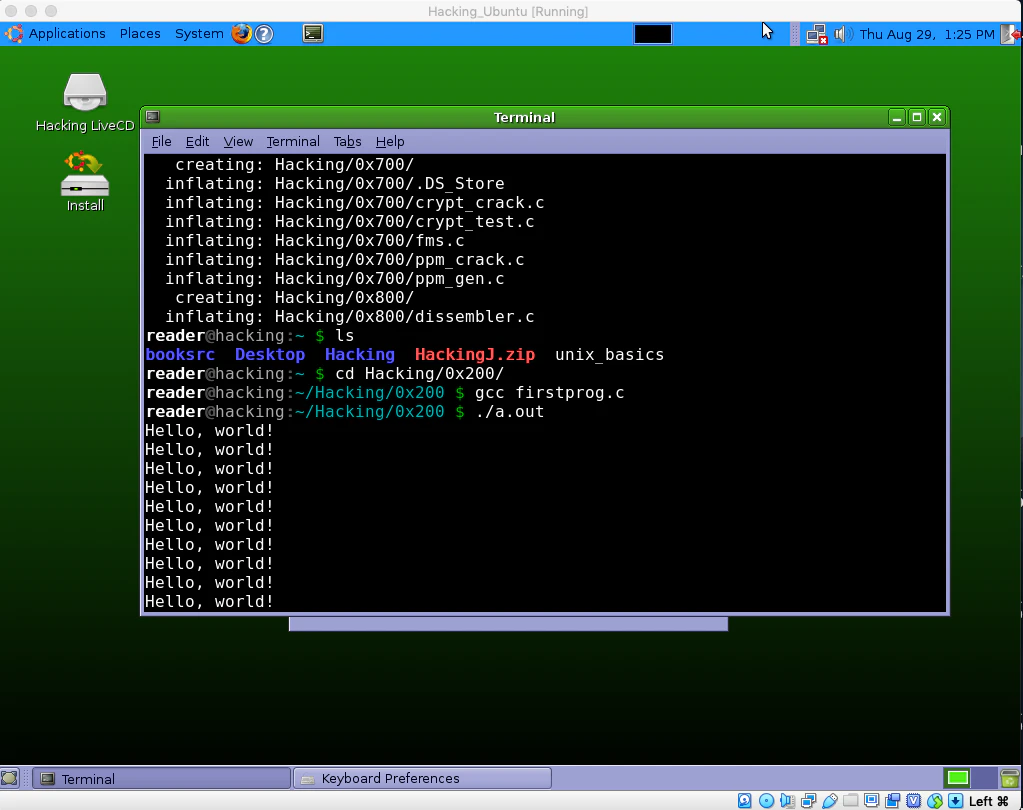Click the Terminal launcher in top panel
Screen dimensions: 1023x810
[313, 33]
